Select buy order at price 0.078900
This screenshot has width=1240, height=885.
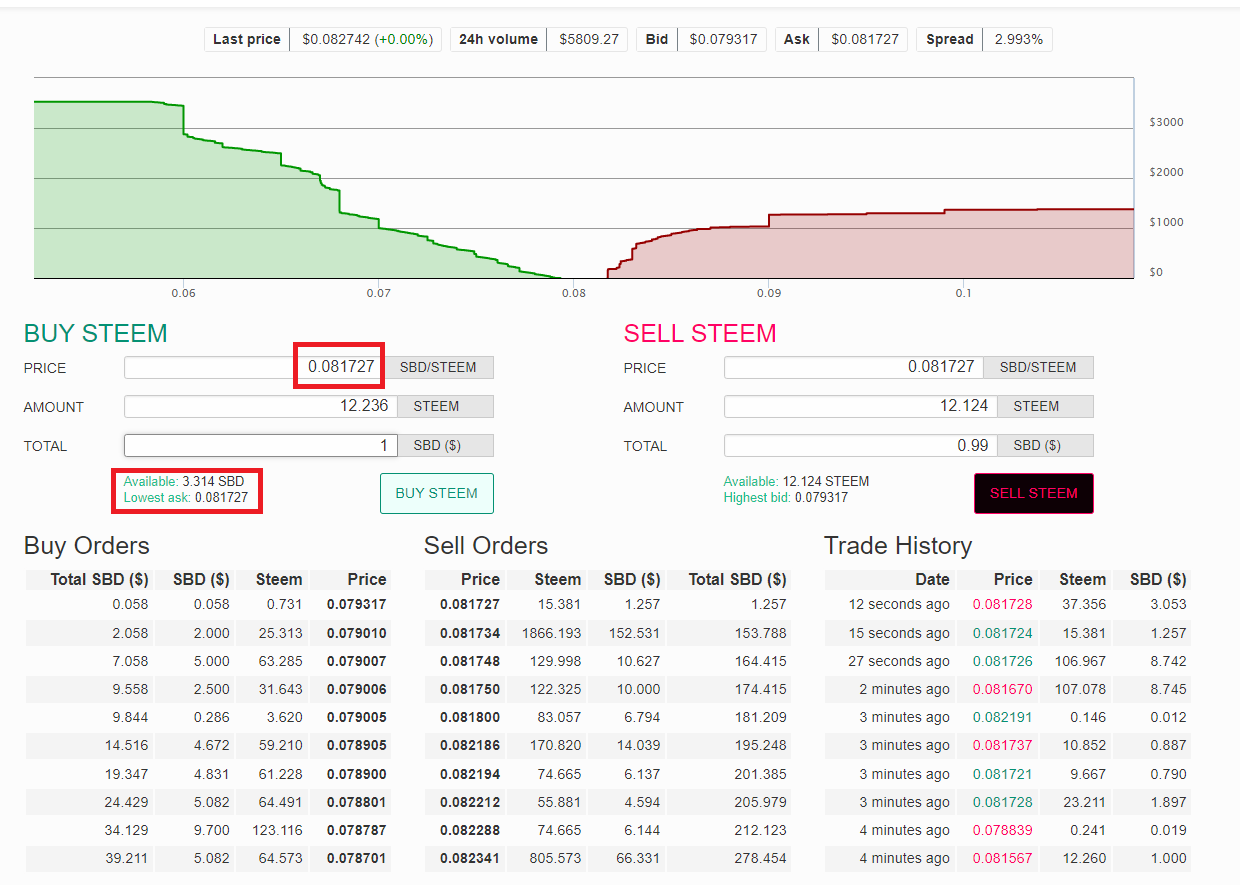(x=206, y=774)
